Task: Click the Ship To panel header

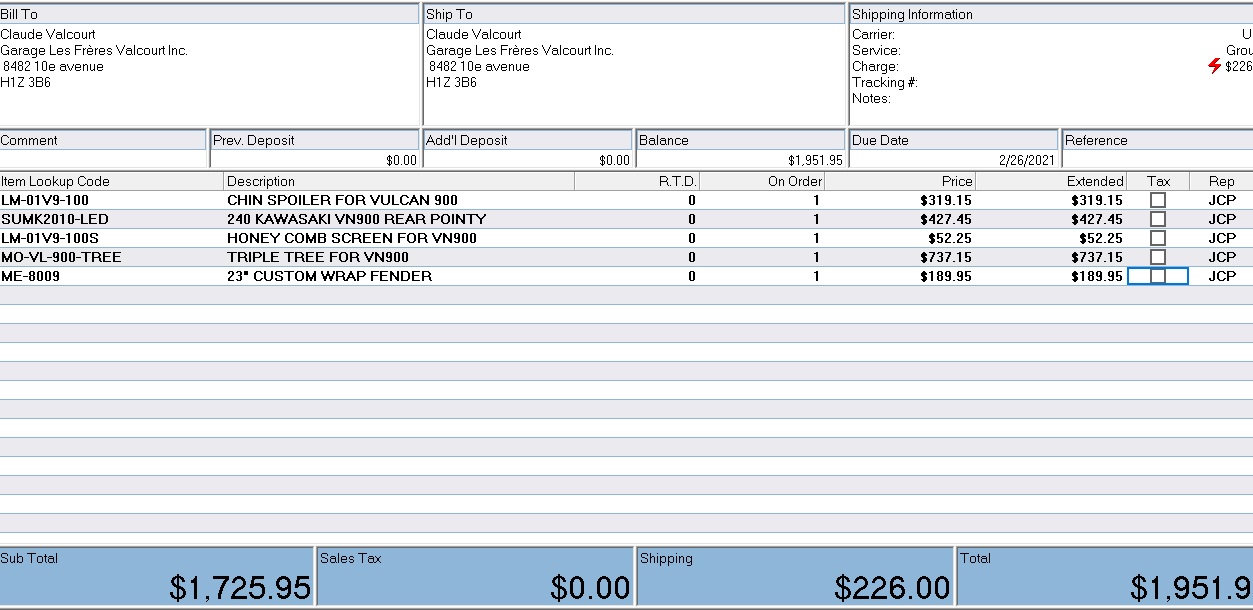Action: (635, 14)
